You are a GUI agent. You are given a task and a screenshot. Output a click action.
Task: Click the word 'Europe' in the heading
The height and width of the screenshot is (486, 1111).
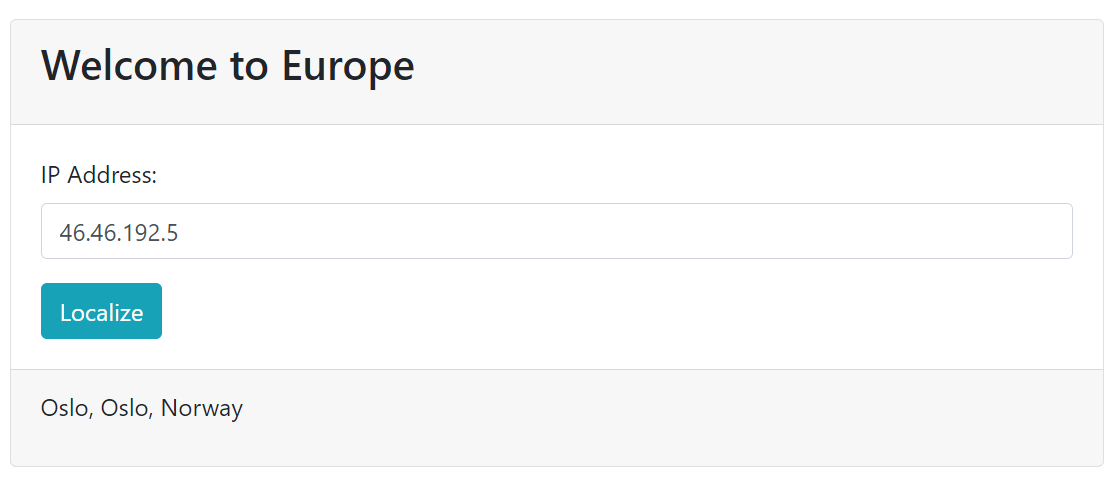tap(347, 67)
